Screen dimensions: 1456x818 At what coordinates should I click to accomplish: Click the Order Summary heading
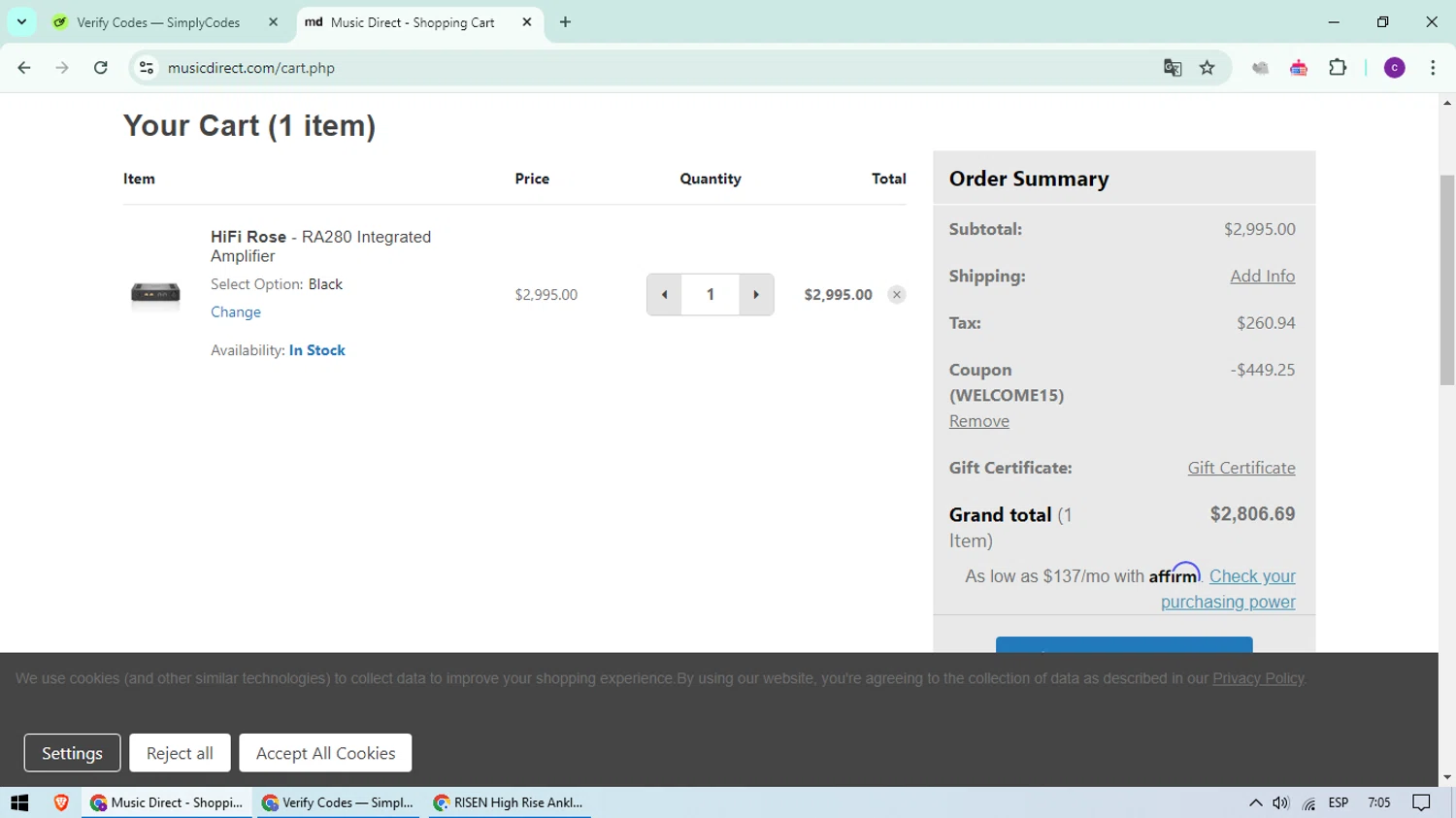pyautogui.click(x=1029, y=179)
